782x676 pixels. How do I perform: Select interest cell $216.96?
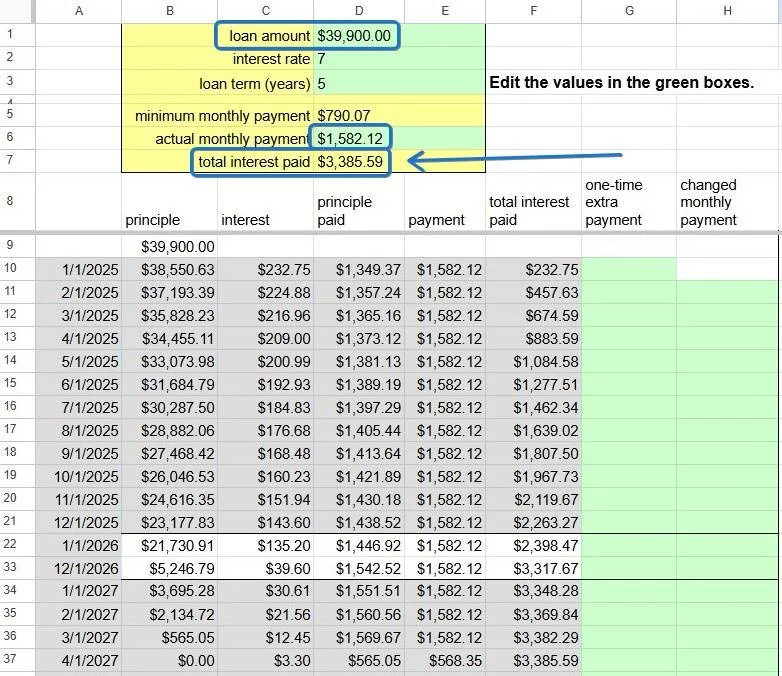click(265, 315)
